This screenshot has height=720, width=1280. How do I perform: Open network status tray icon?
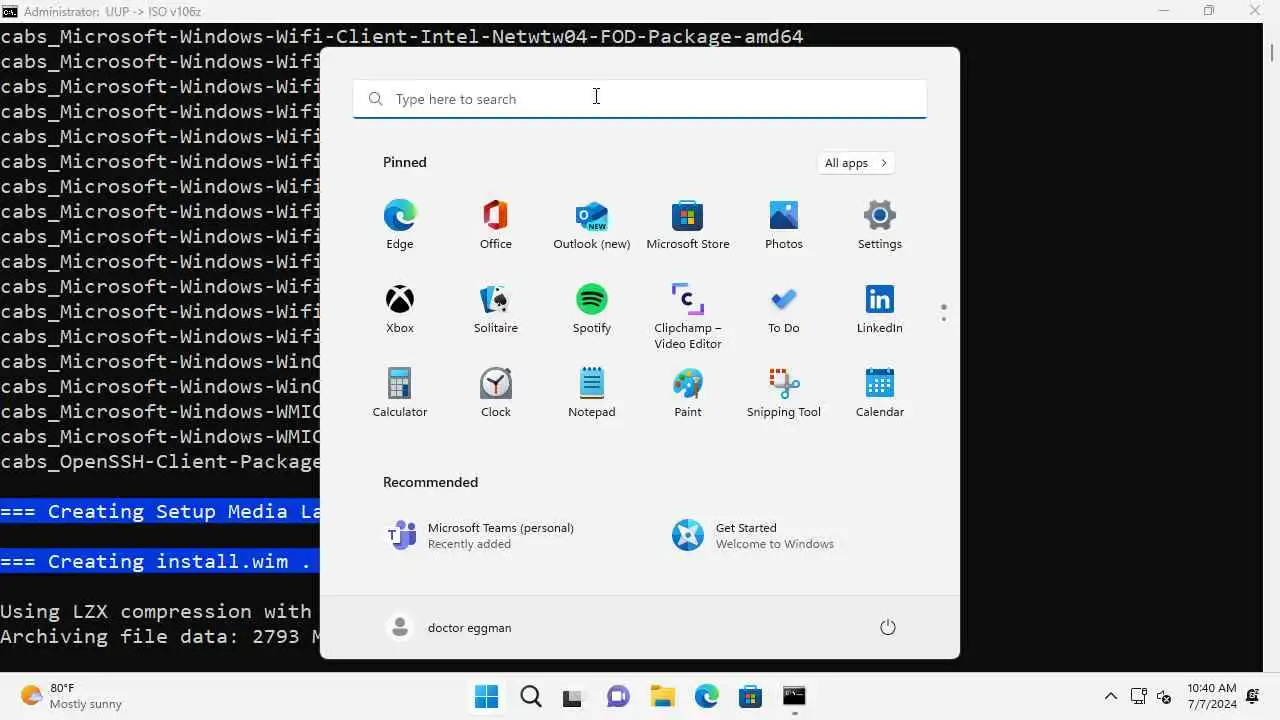(1138, 696)
